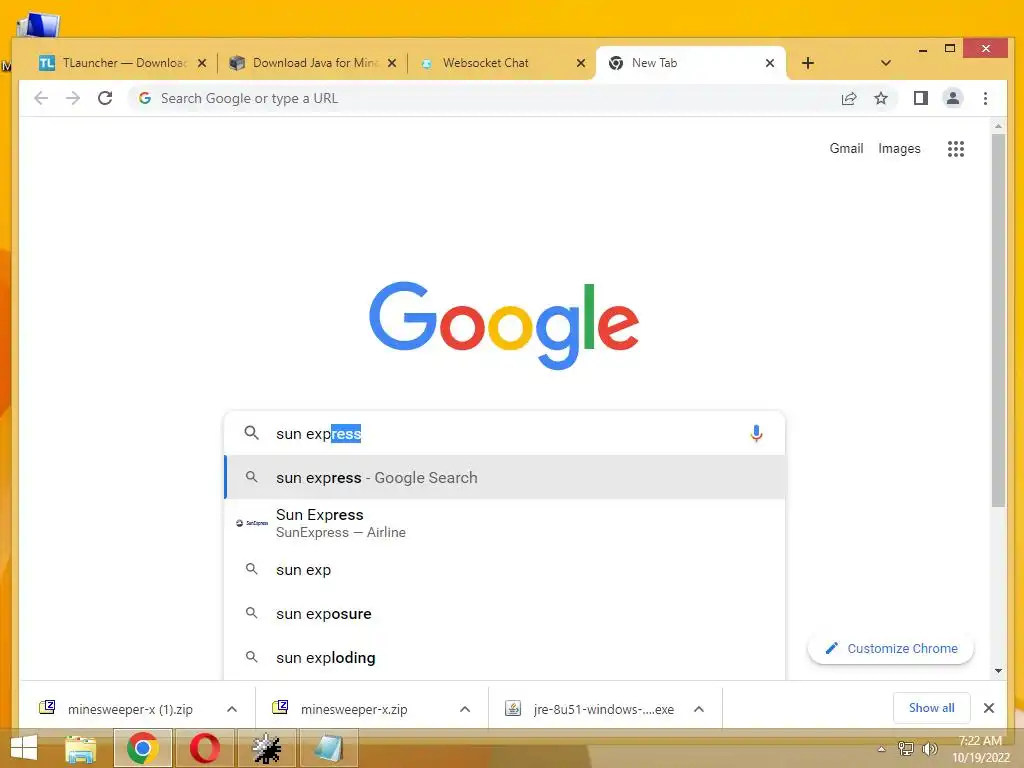Image resolution: width=1024 pixels, height=768 pixels.
Task: Expand options for jre-8u51 download
Action: point(699,709)
